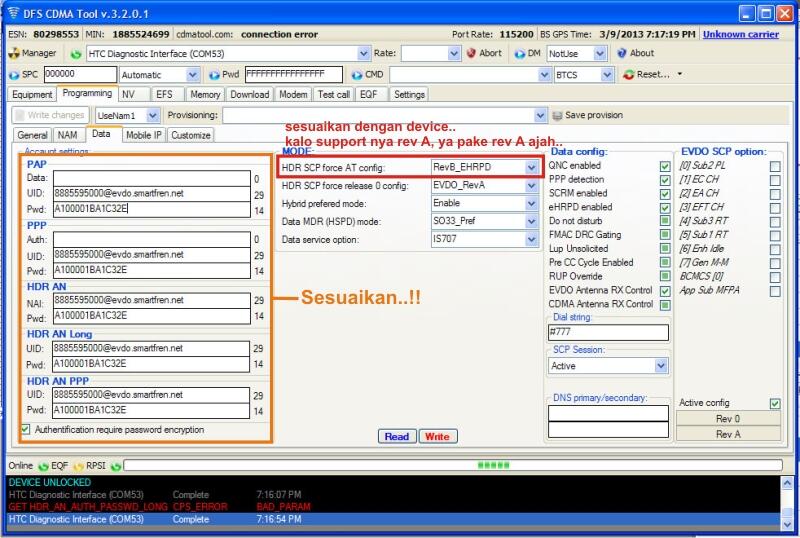
Task: Open the Rate dropdown
Action: [454, 54]
